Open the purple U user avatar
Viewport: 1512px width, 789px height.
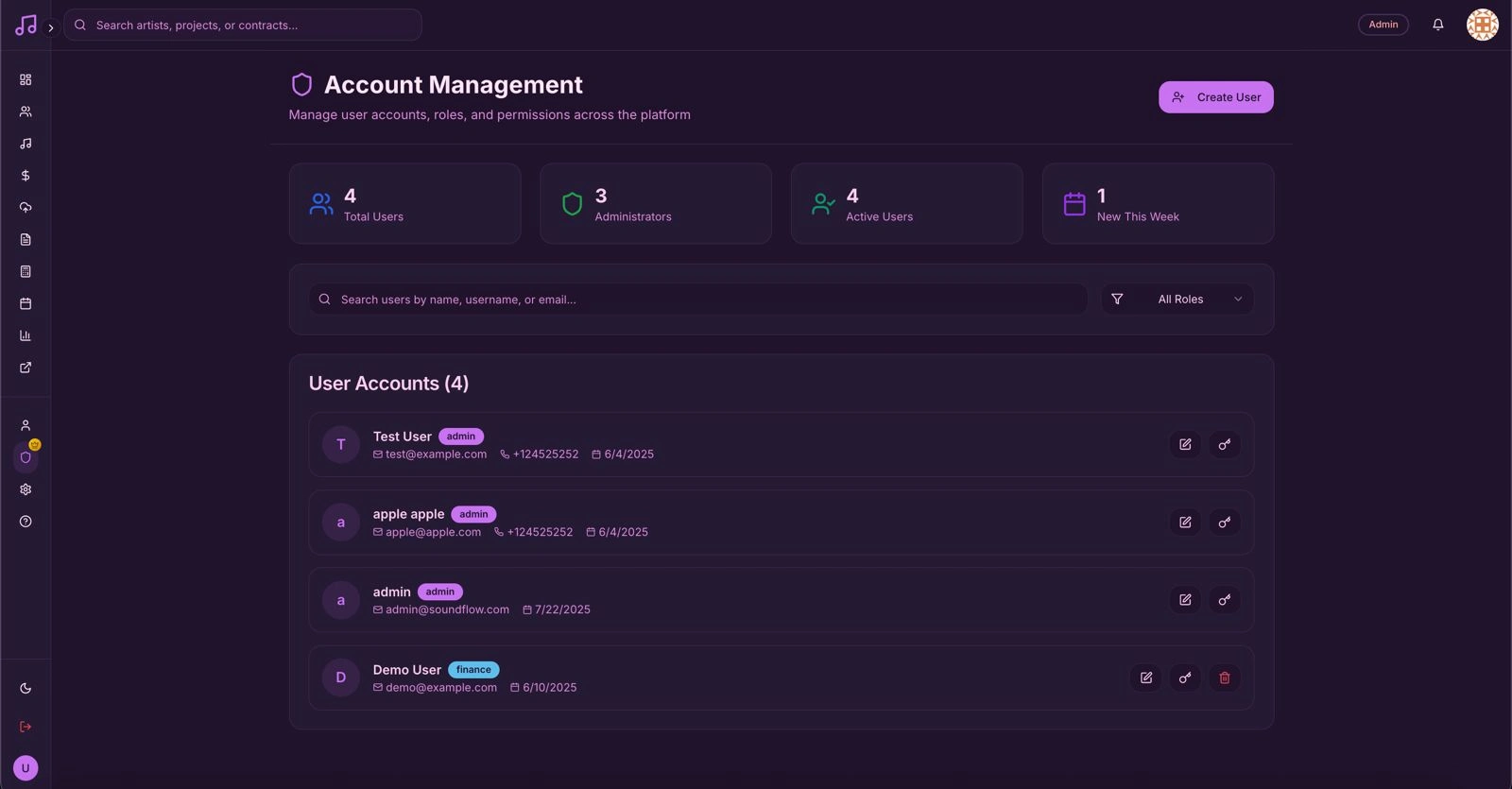click(x=26, y=768)
